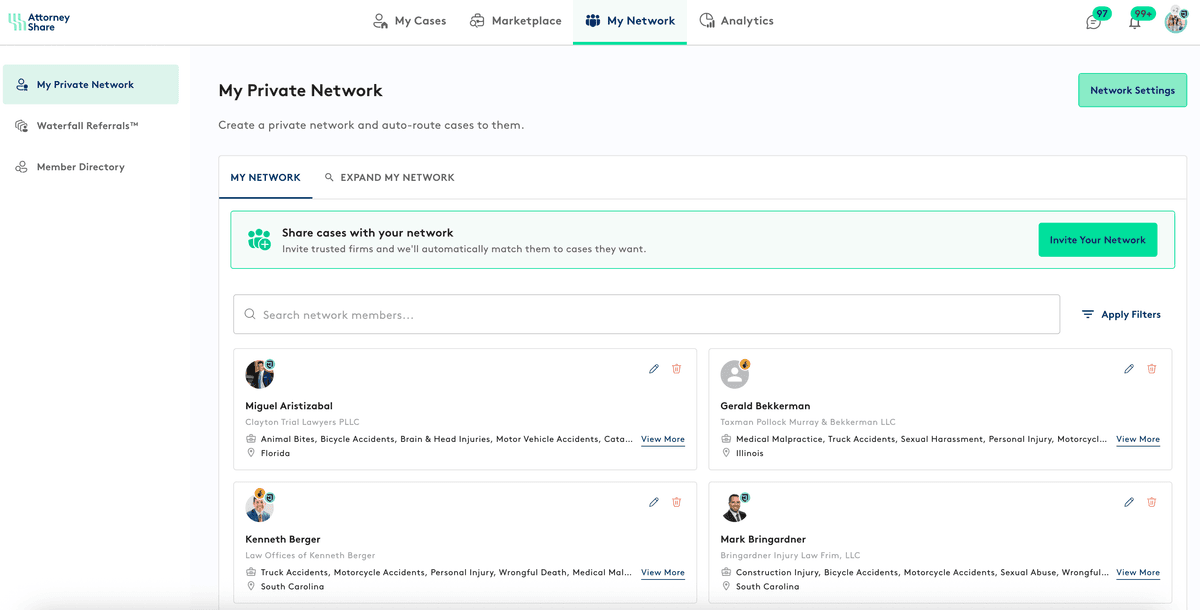Switch to the MY NETWORK sub-tab
This screenshot has height=610, width=1200.
pyautogui.click(x=265, y=177)
